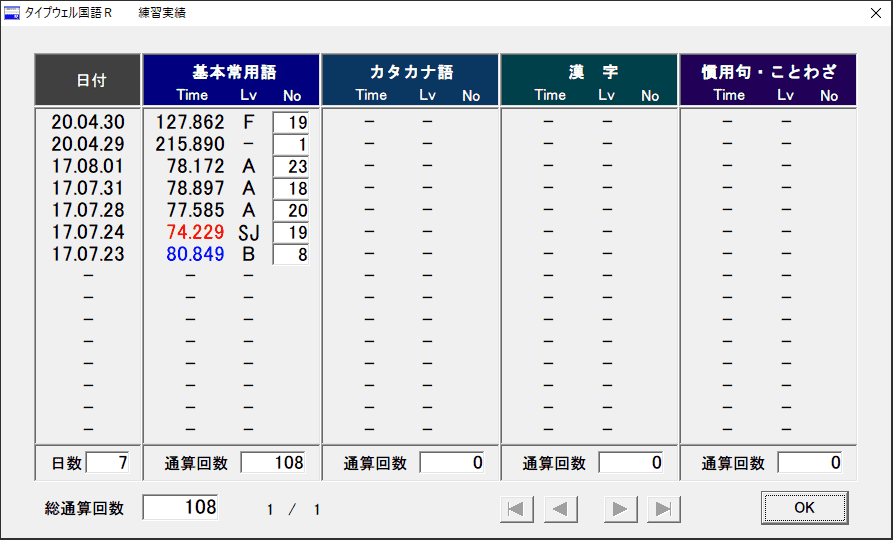Go to the next page arrow

click(x=620, y=509)
